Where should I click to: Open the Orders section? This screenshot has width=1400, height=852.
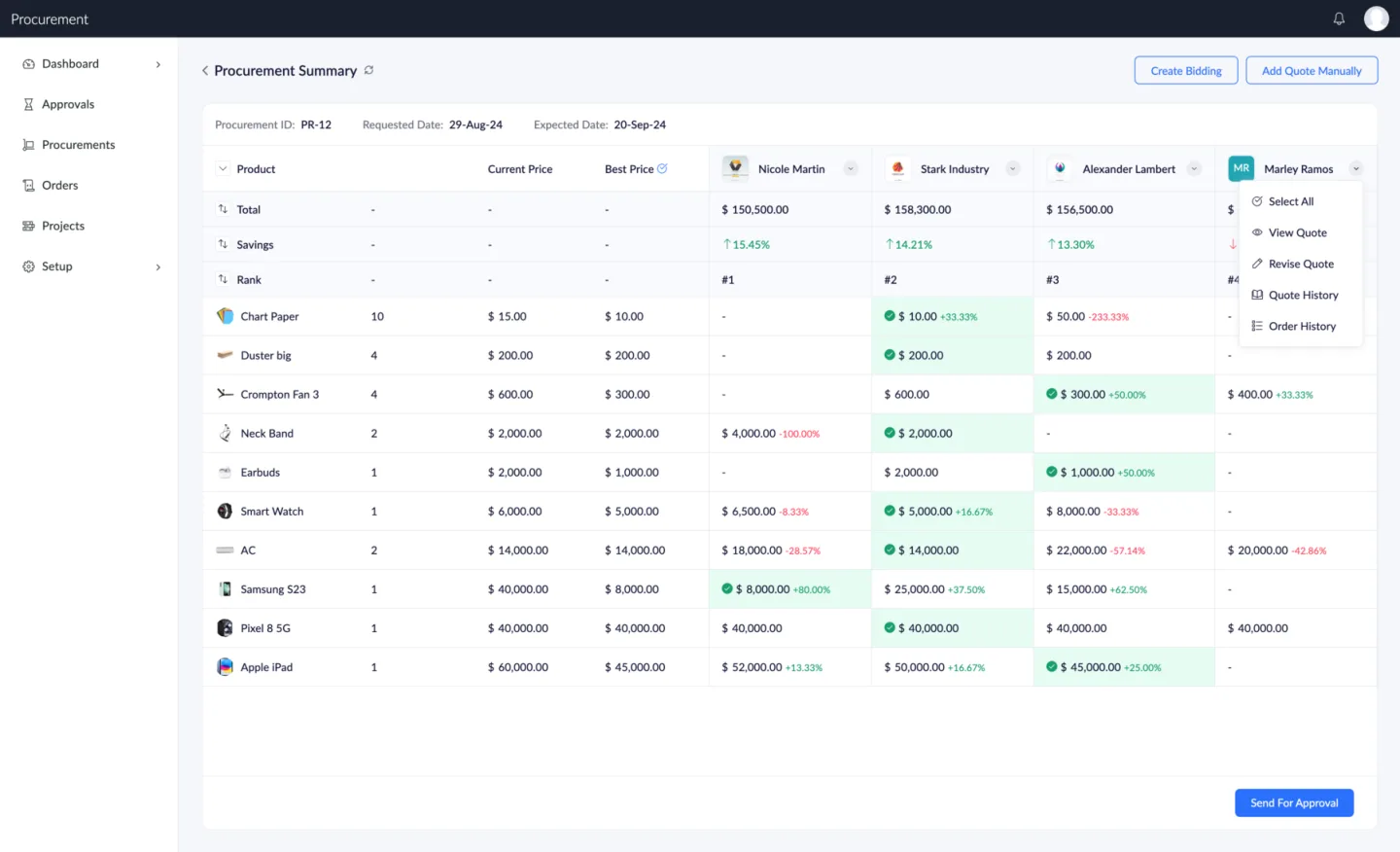coord(58,185)
